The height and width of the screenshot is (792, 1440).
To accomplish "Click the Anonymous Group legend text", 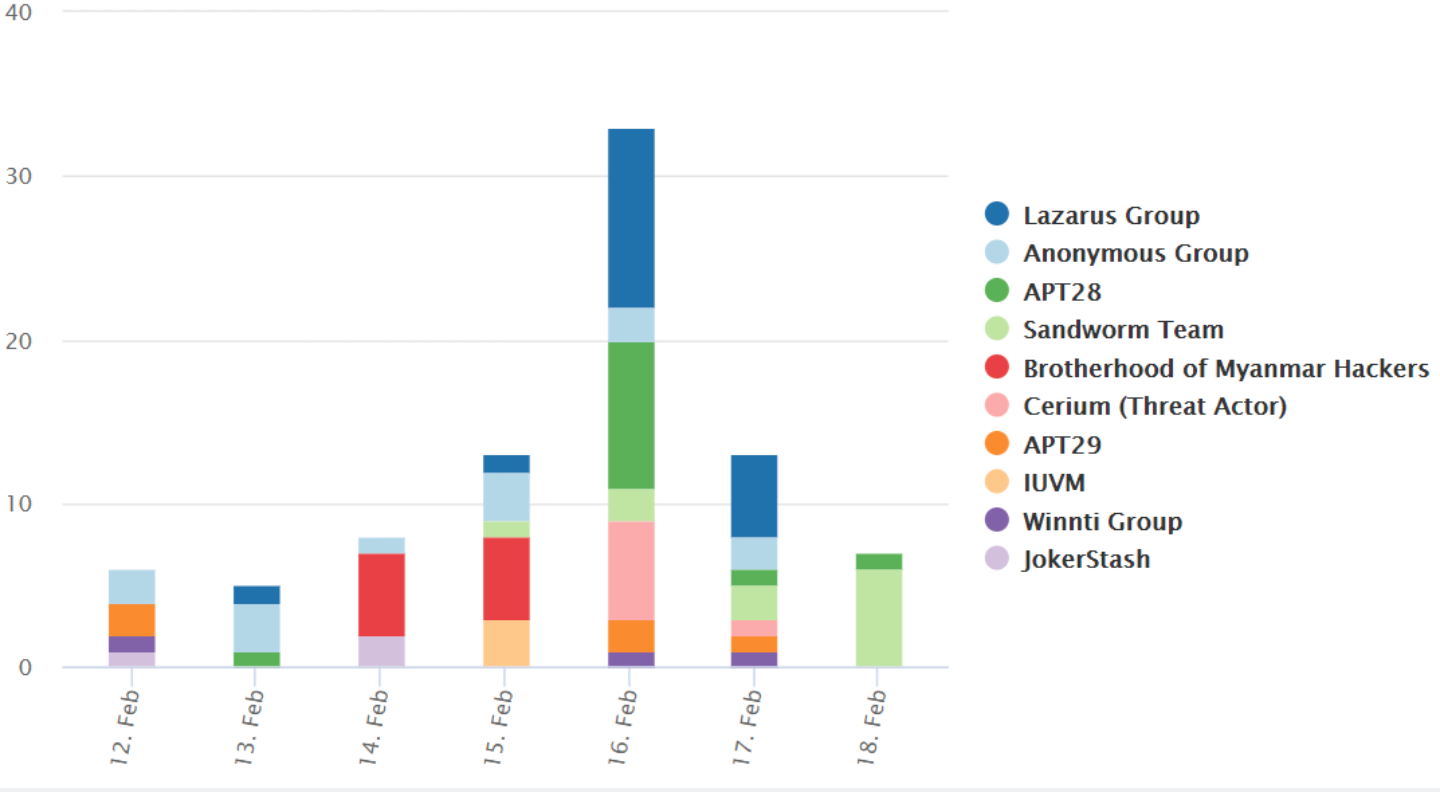I will (1136, 253).
